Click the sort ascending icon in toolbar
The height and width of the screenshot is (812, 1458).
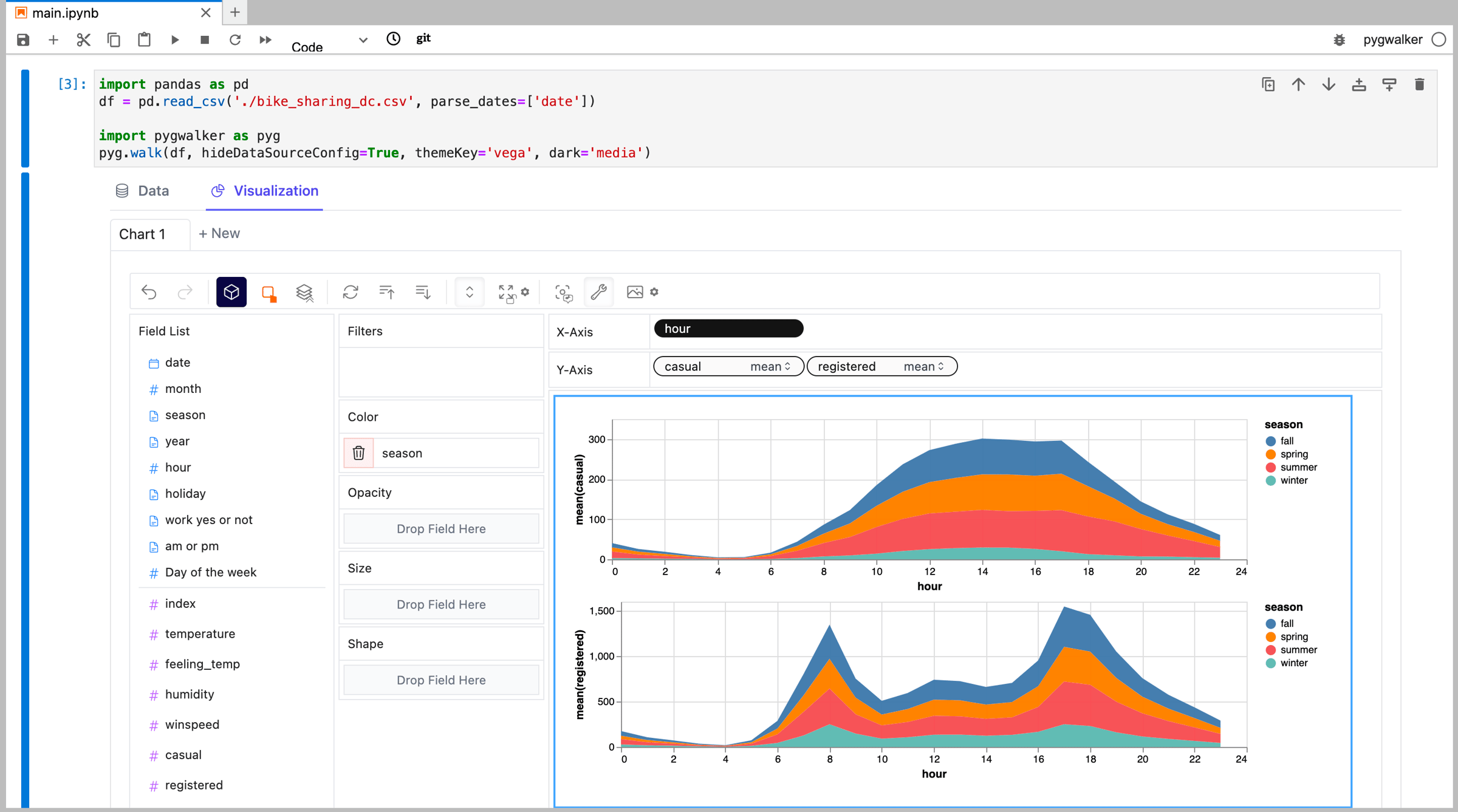(386, 292)
